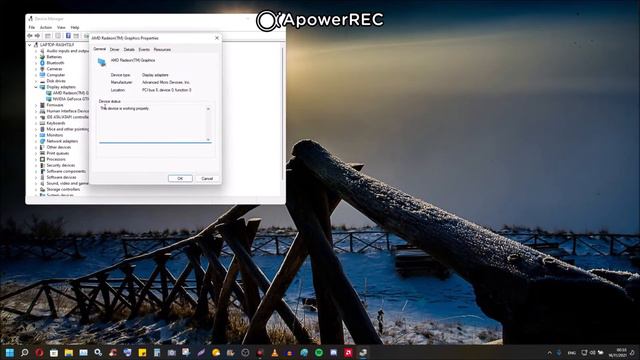
Task: Click the ENG language indicator
Action: click(x=572, y=353)
